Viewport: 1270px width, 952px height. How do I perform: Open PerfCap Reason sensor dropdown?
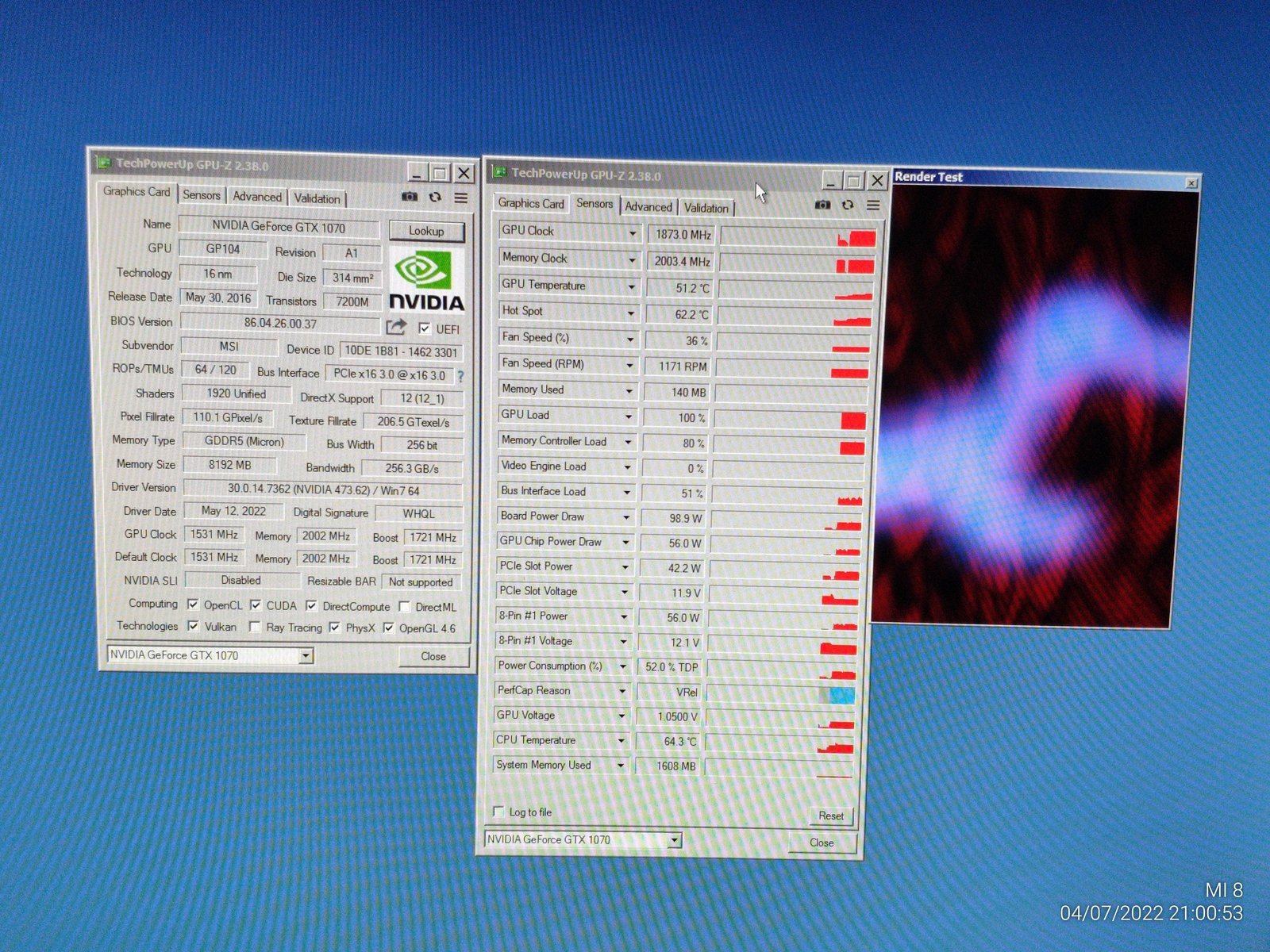[623, 691]
